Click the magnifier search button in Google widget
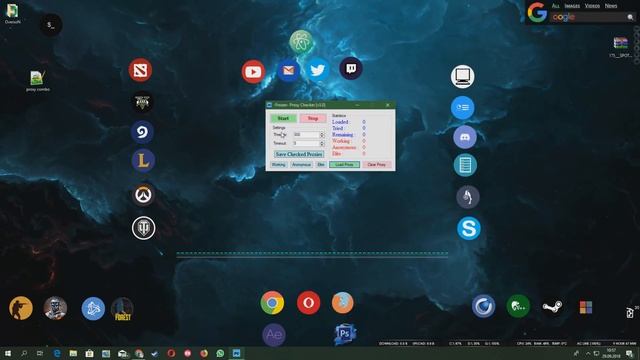Screen dimensions: 640x360 [x=630, y=17]
